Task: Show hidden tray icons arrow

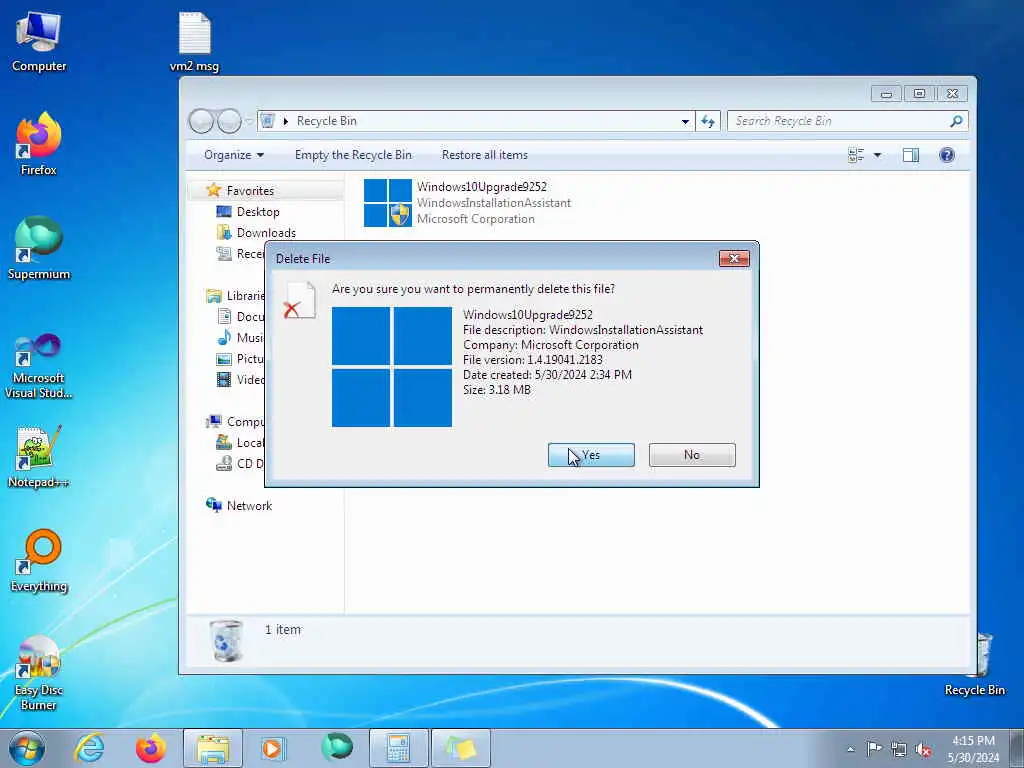Action: (850, 749)
